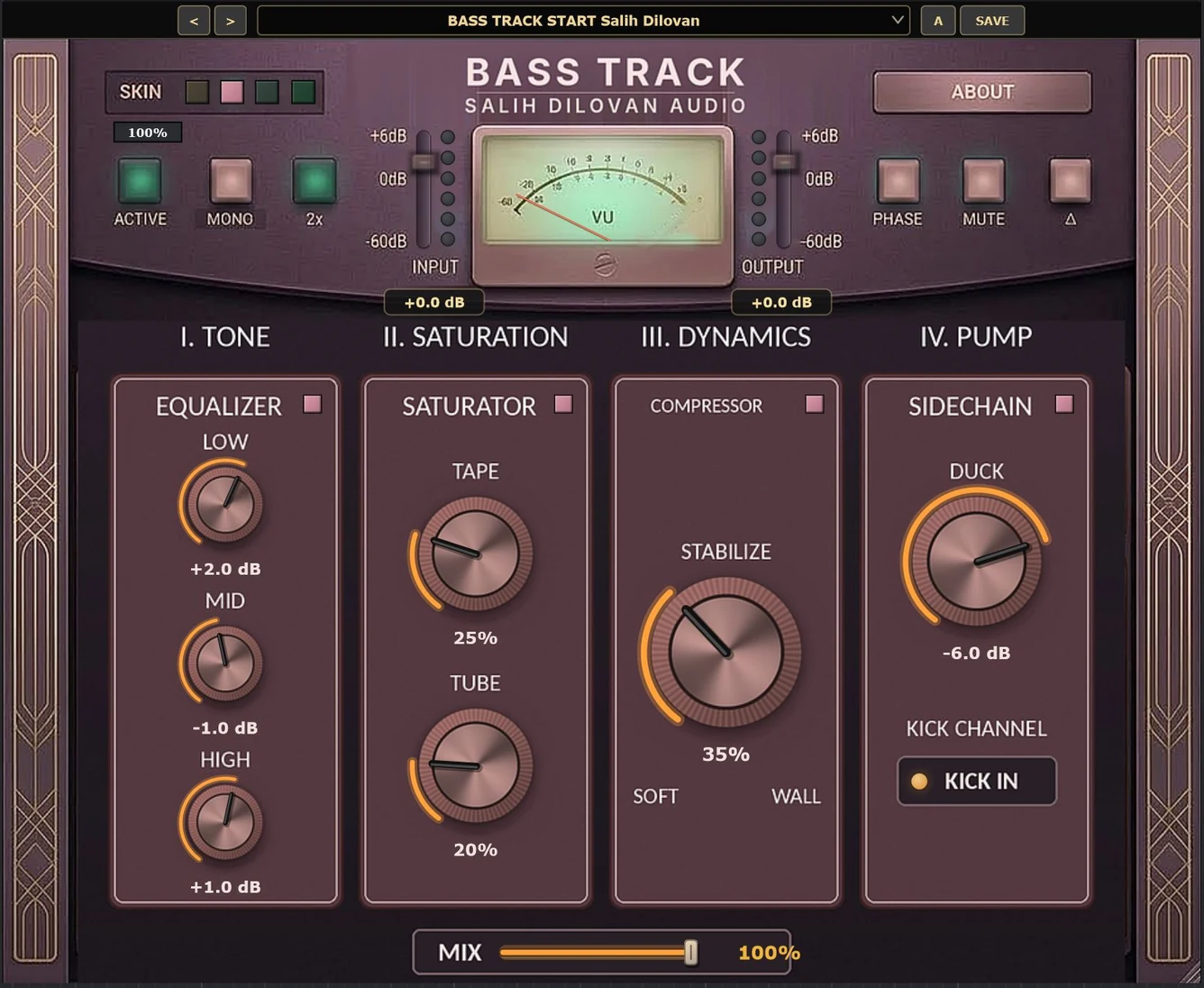The width and height of the screenshot is (1204, 988).
Task: Click the Stabilize compressor knob
Action: 725,653
